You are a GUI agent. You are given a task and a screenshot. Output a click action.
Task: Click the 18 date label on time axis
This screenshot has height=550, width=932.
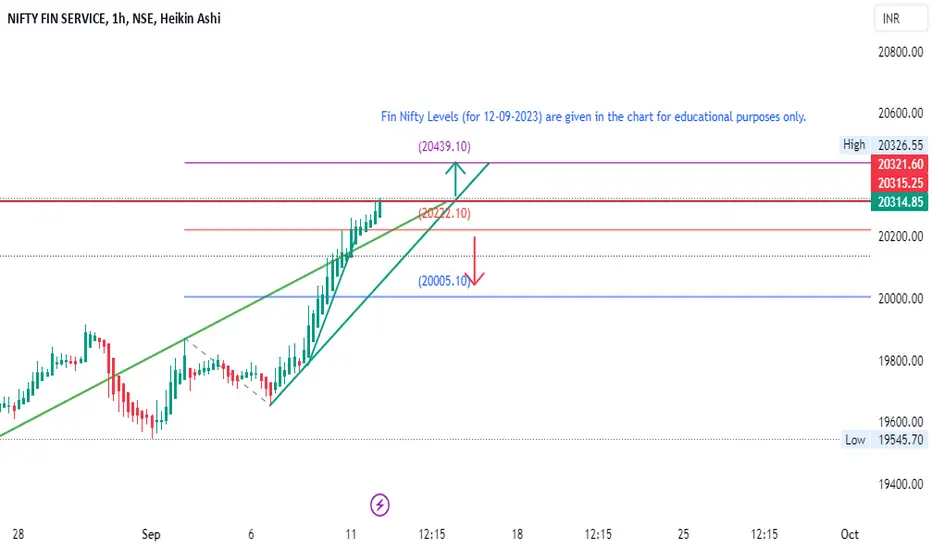(517, 534)
